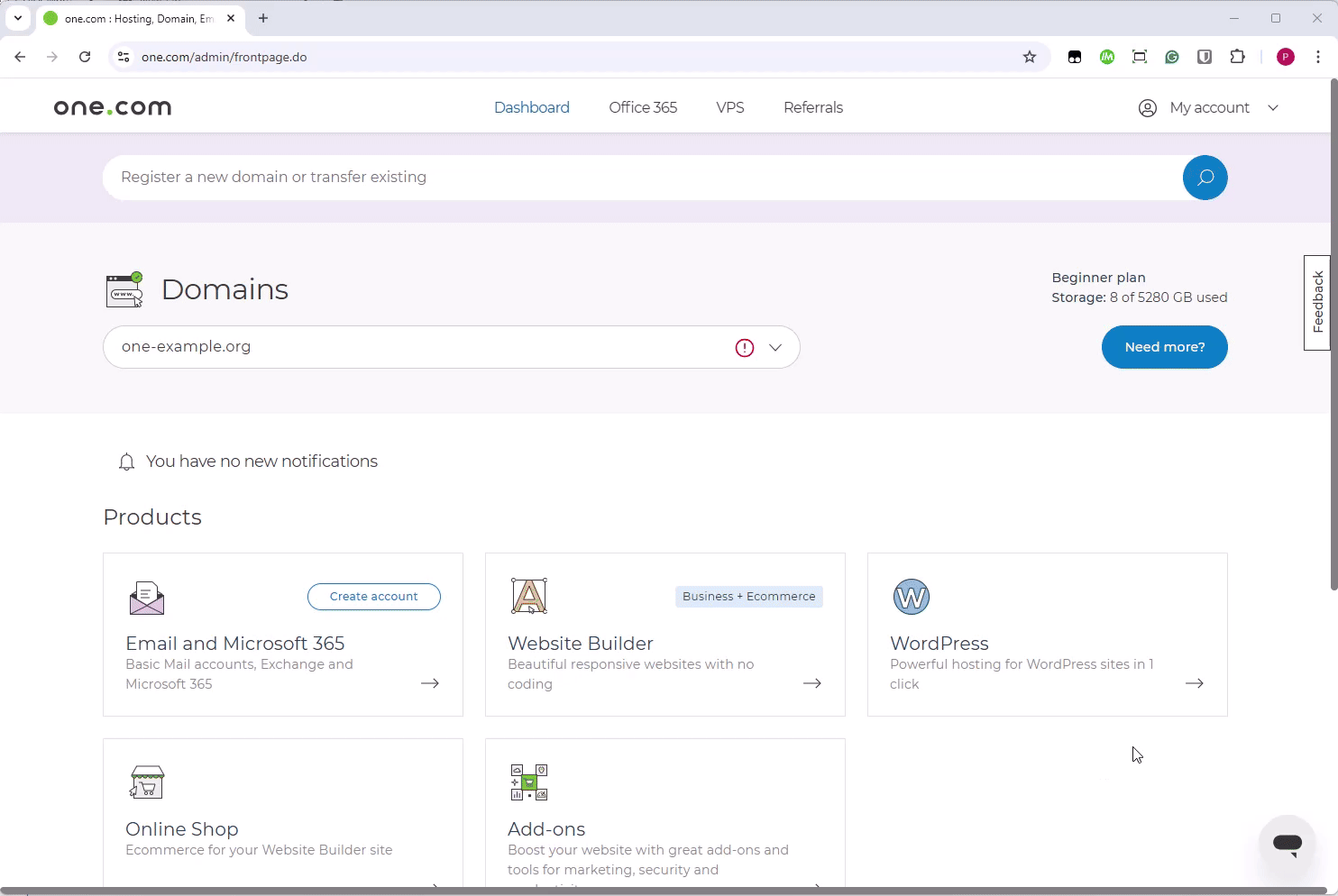Screen dimensions: 1338x896
Task: Click the My account profile icon
Action: (x=1147, y=107)
